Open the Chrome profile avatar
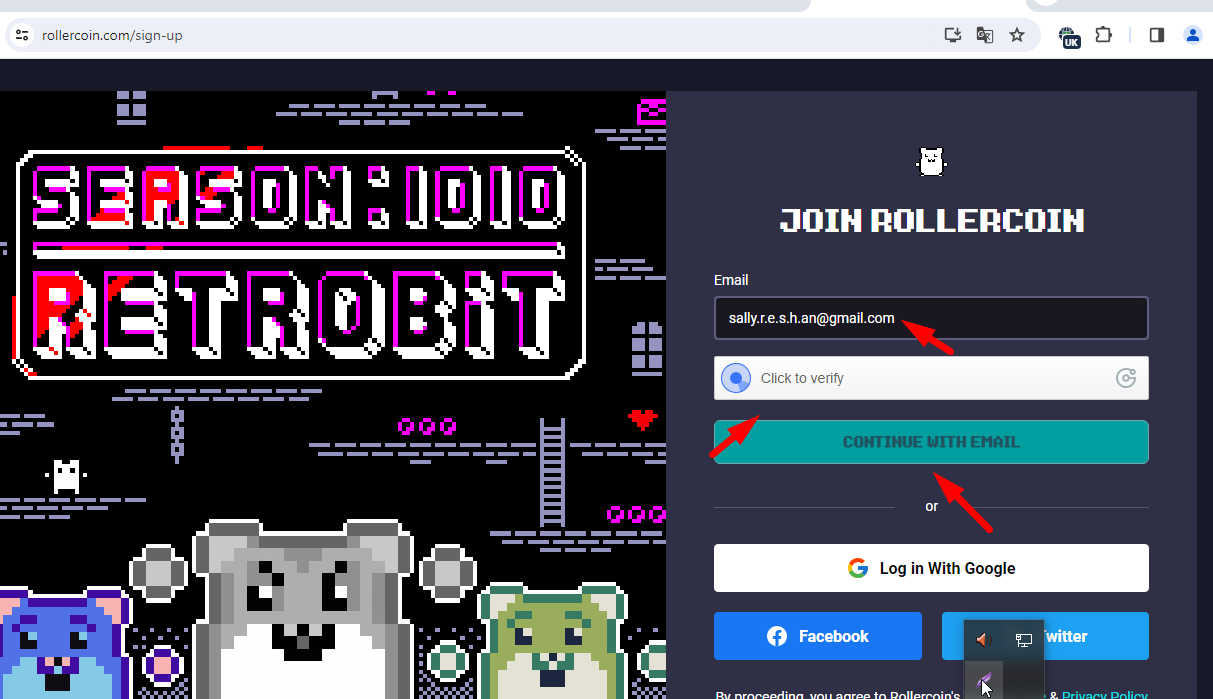Image resolution: width=1213 pixels, height=699 pixels. pos(1192,35)
